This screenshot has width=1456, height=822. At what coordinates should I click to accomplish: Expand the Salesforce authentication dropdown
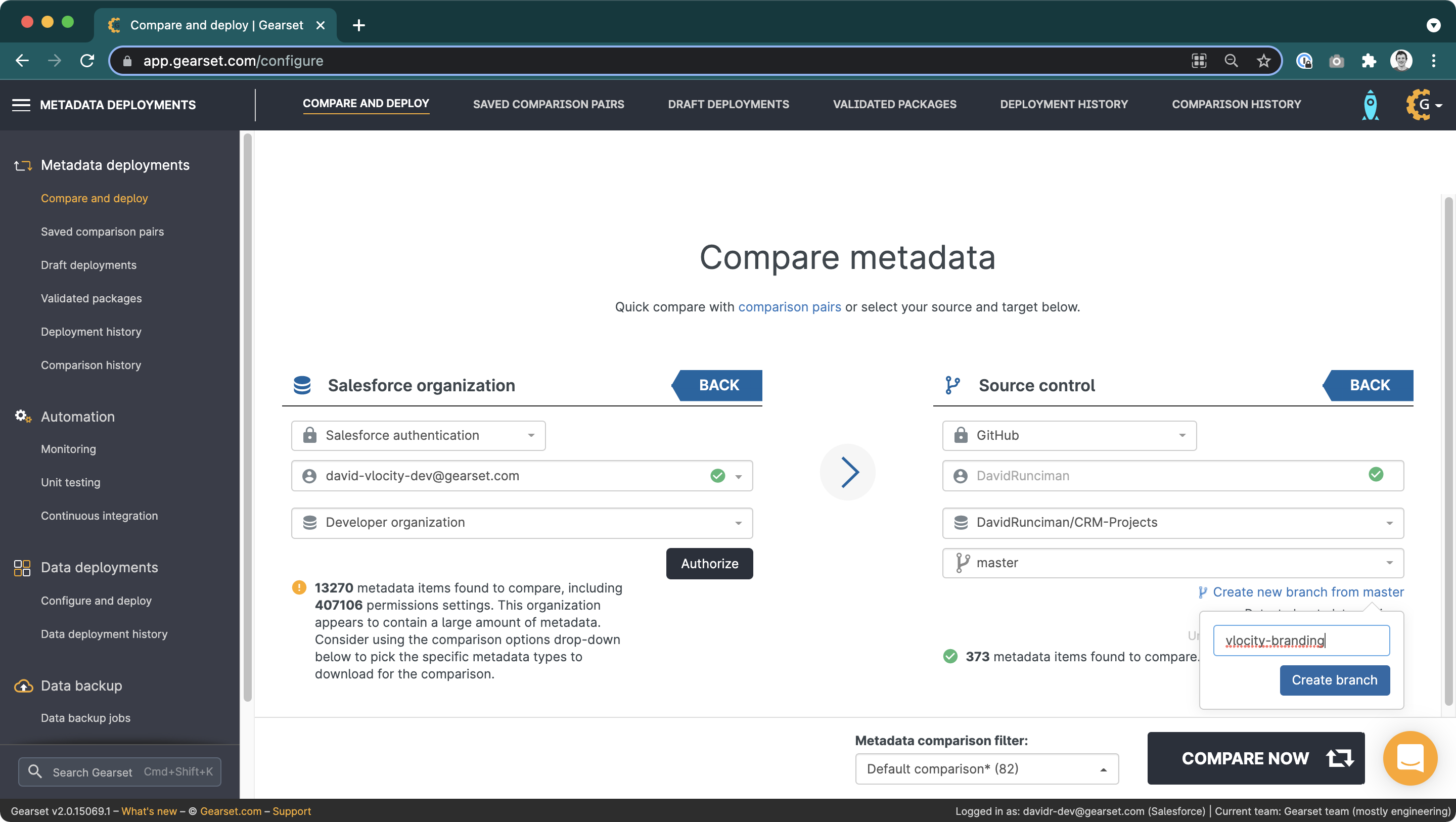pos(418,435)
